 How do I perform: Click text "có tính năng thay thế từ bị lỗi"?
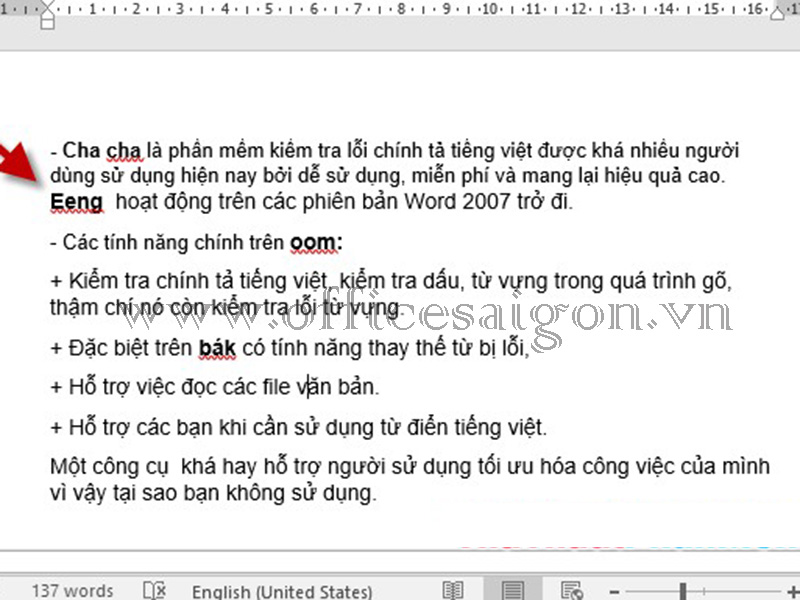[384, 348]
